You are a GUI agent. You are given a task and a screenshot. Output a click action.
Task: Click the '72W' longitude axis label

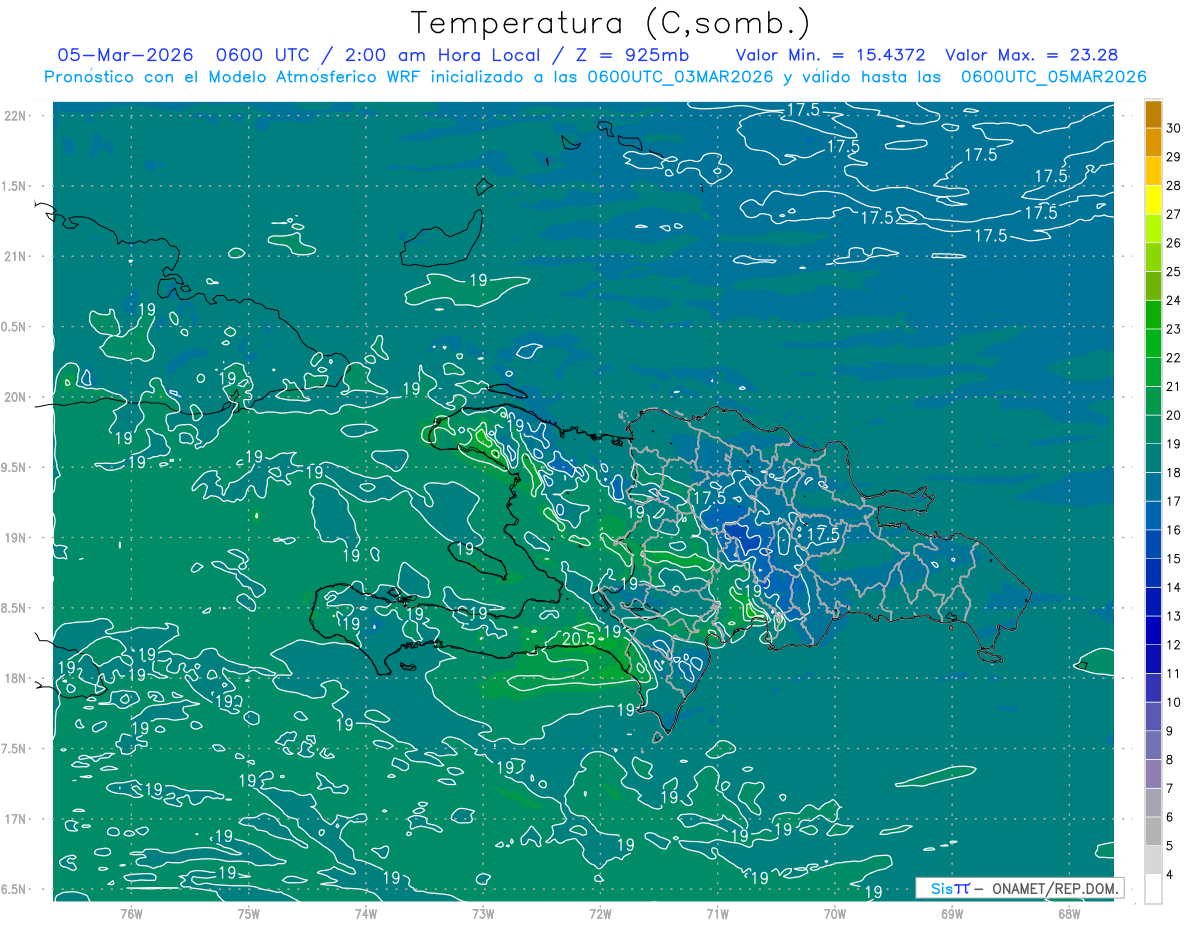pos(600,913)
